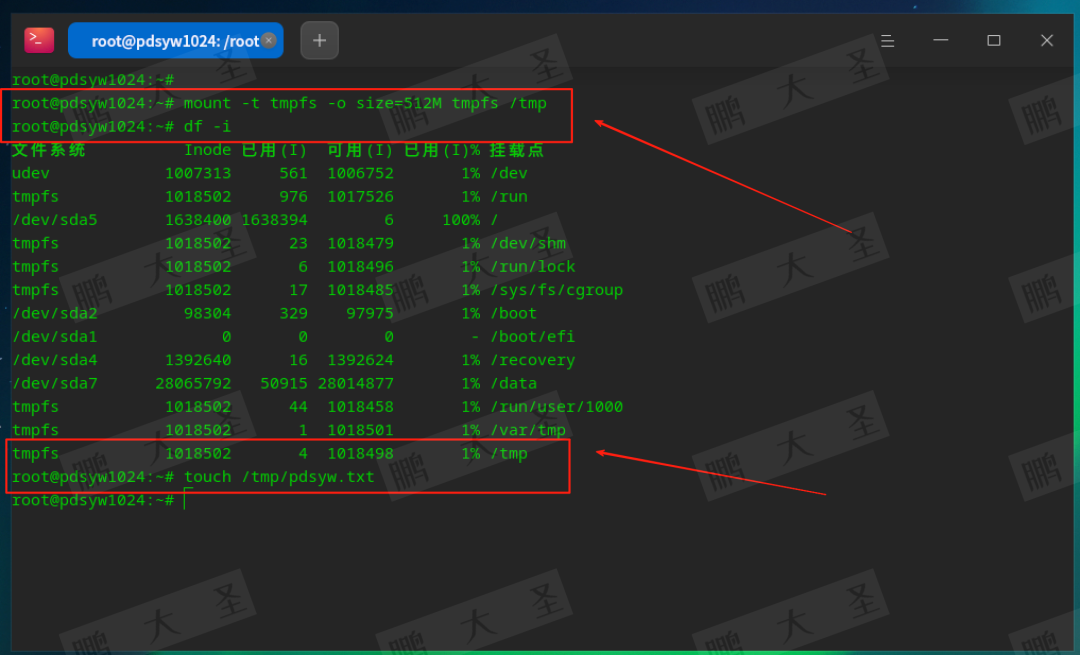Click the udev filesystem row
Viewport: 1080px width, 655px height.
270,174
